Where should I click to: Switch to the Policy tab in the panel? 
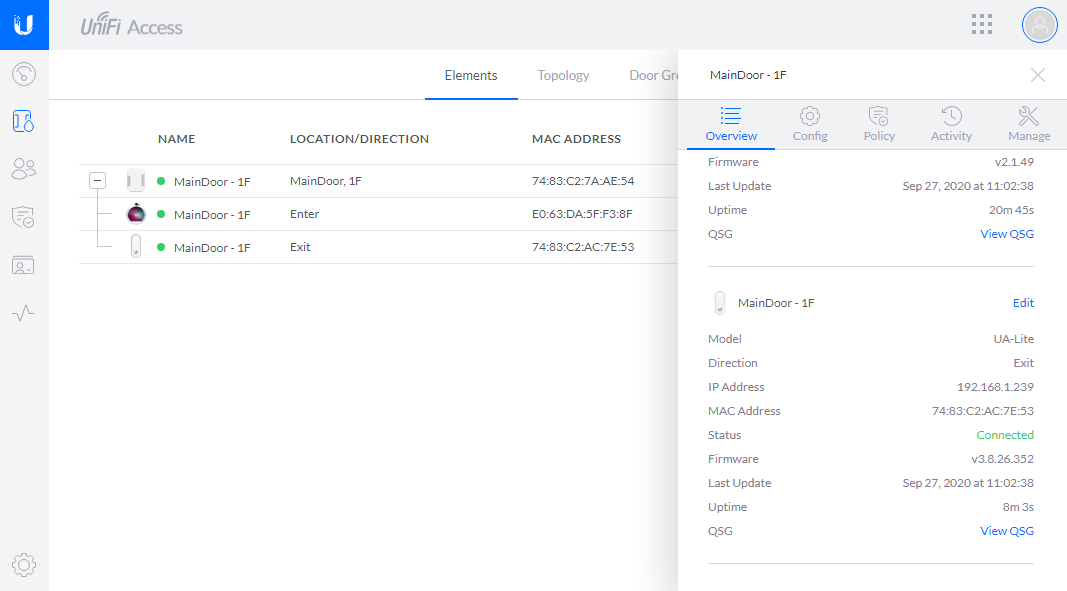point(879,125)
